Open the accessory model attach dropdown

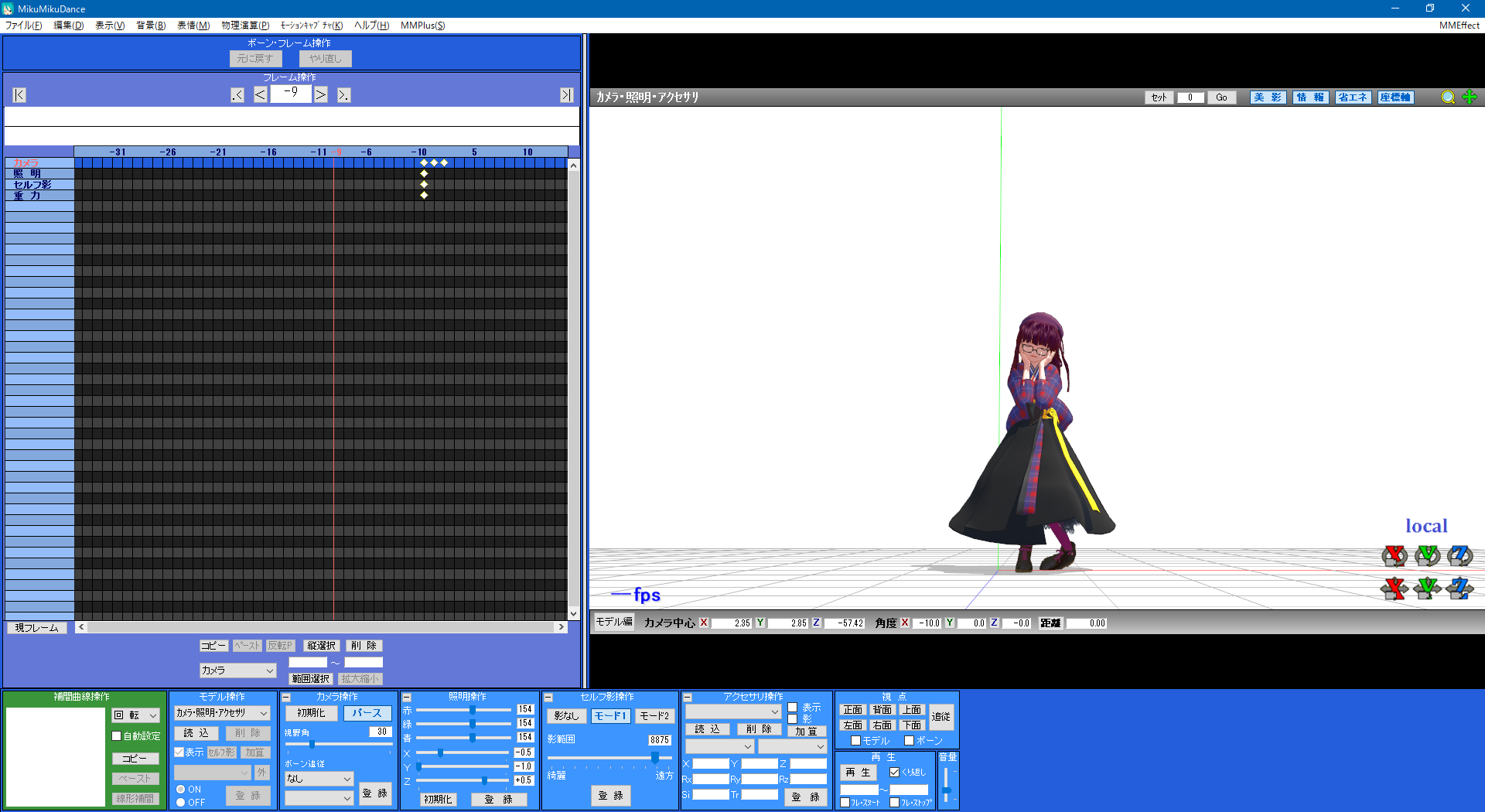click(x=719, y=746)
